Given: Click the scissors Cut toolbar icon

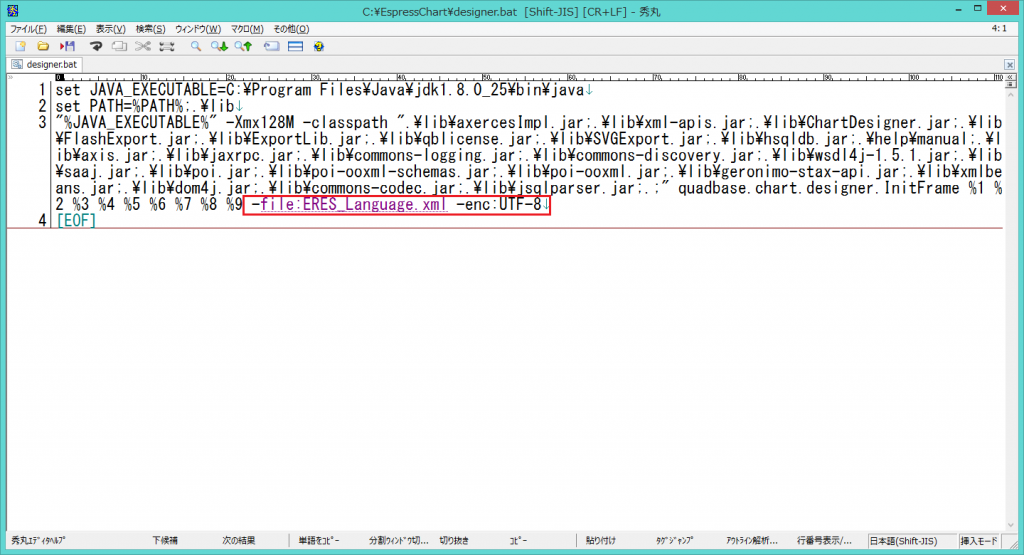Looking at the screenshot, I should tap(143, 46).
